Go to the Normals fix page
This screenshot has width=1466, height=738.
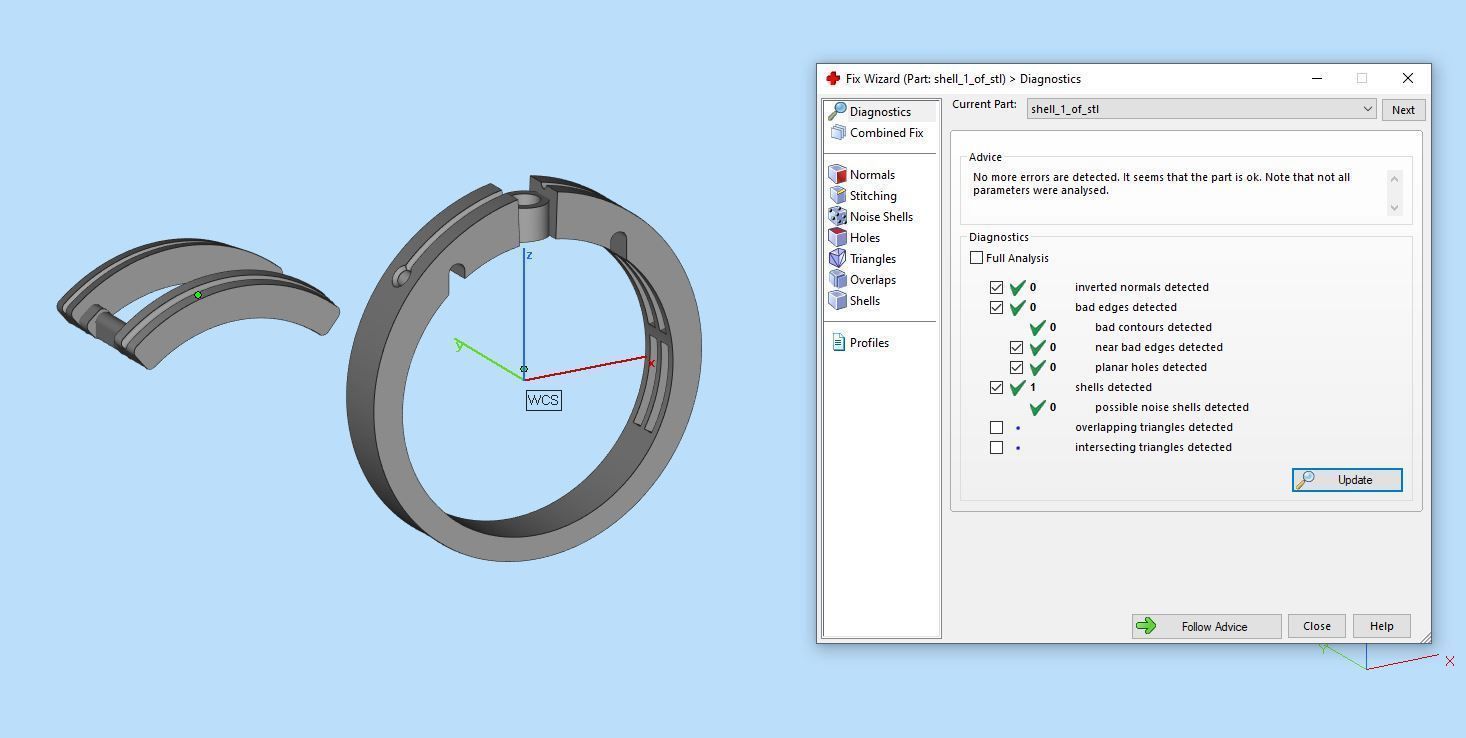pyautogui.click(x=862, y=174)
